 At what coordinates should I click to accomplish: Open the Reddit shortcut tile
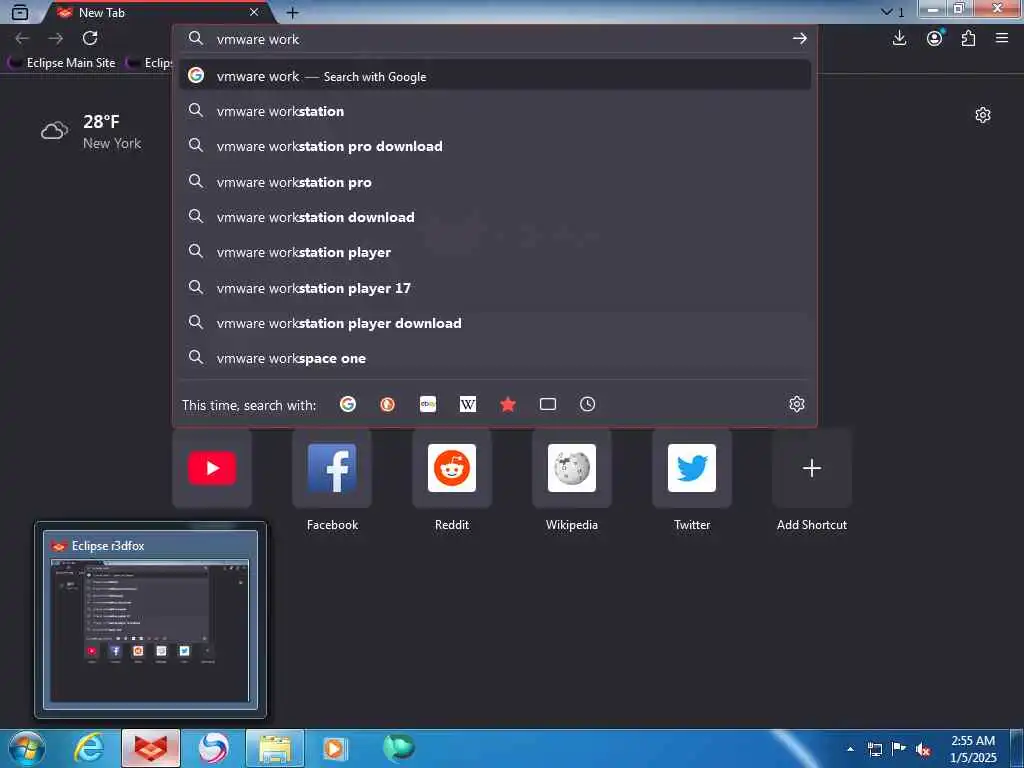[452, 468]
